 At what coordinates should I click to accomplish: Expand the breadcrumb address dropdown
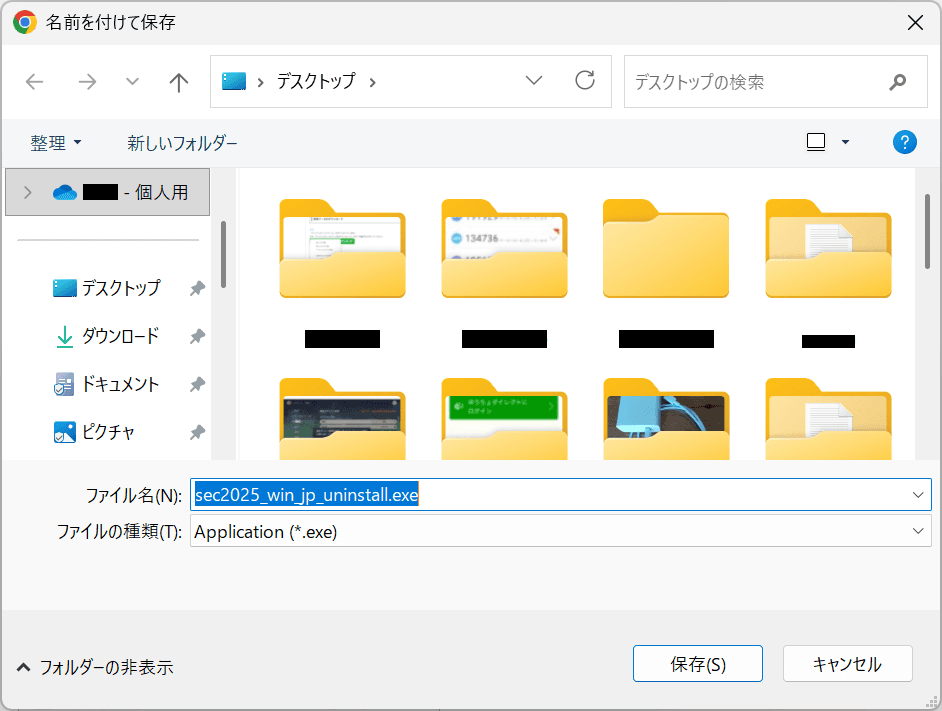533,80
